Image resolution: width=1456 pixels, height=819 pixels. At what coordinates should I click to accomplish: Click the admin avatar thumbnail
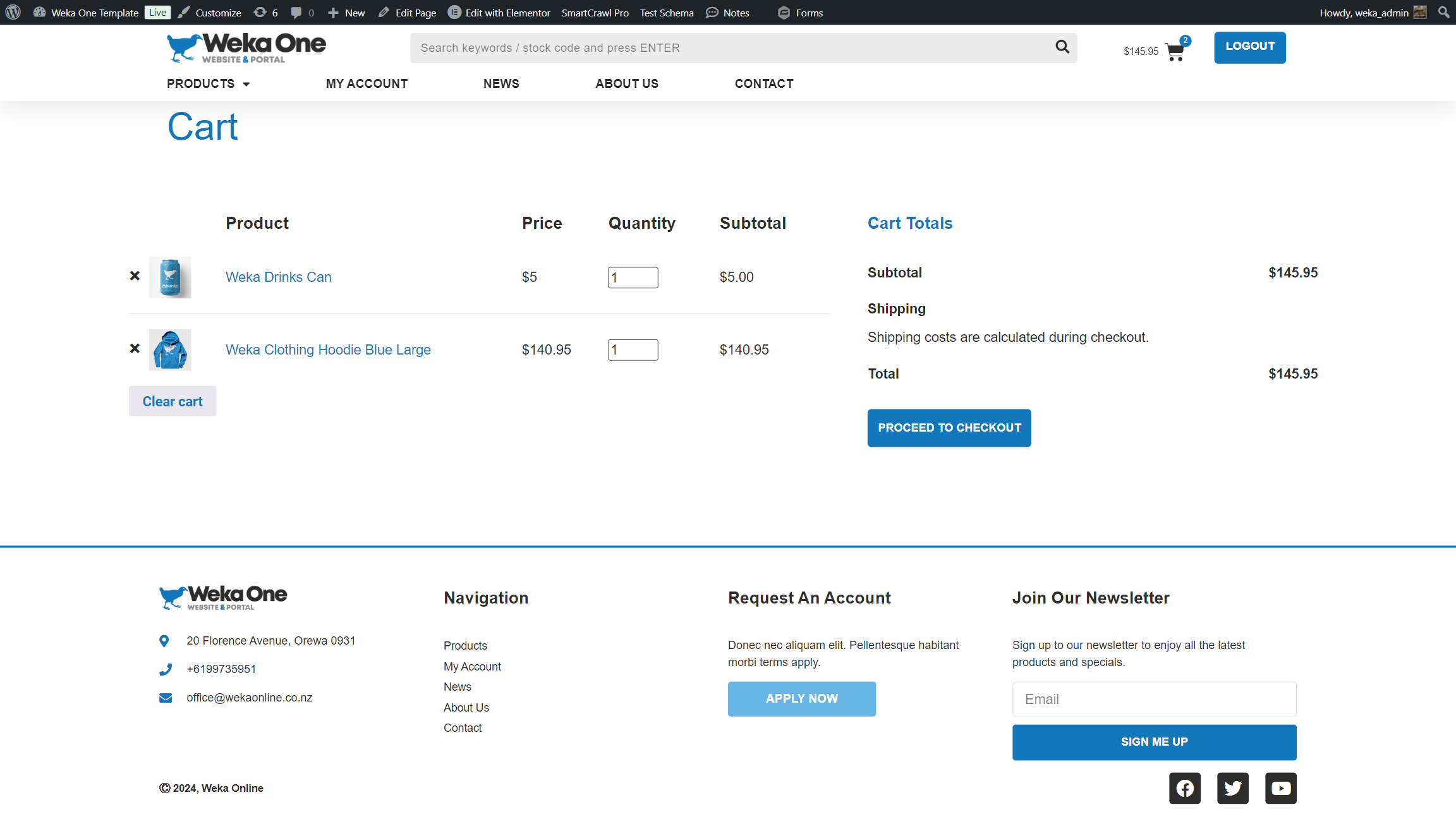pos(1420,12)
